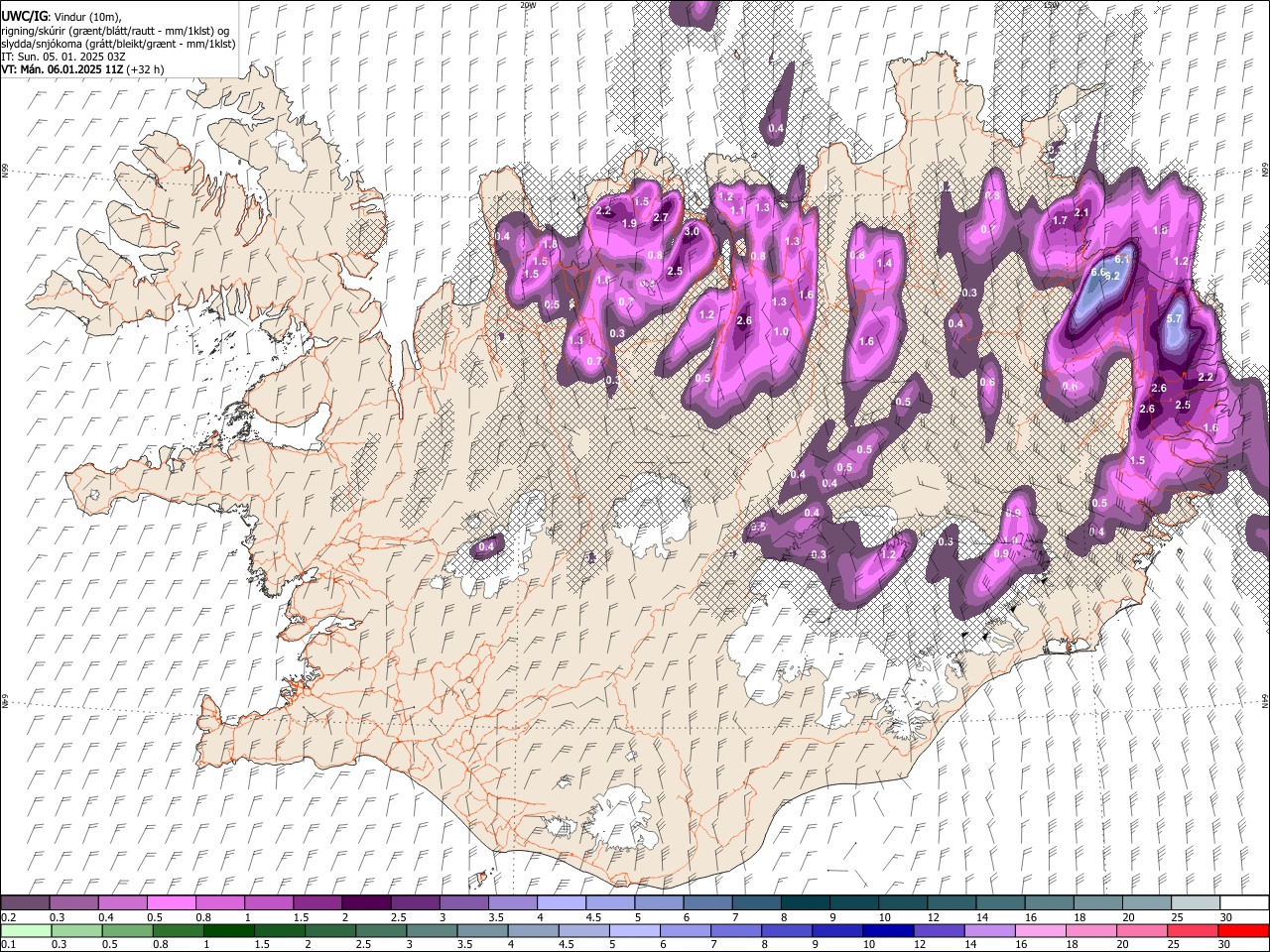
Task: Pick the first dark mauve 0.2 swatch, upper legend
Action: pyautogui.click(x=25, y=903)
